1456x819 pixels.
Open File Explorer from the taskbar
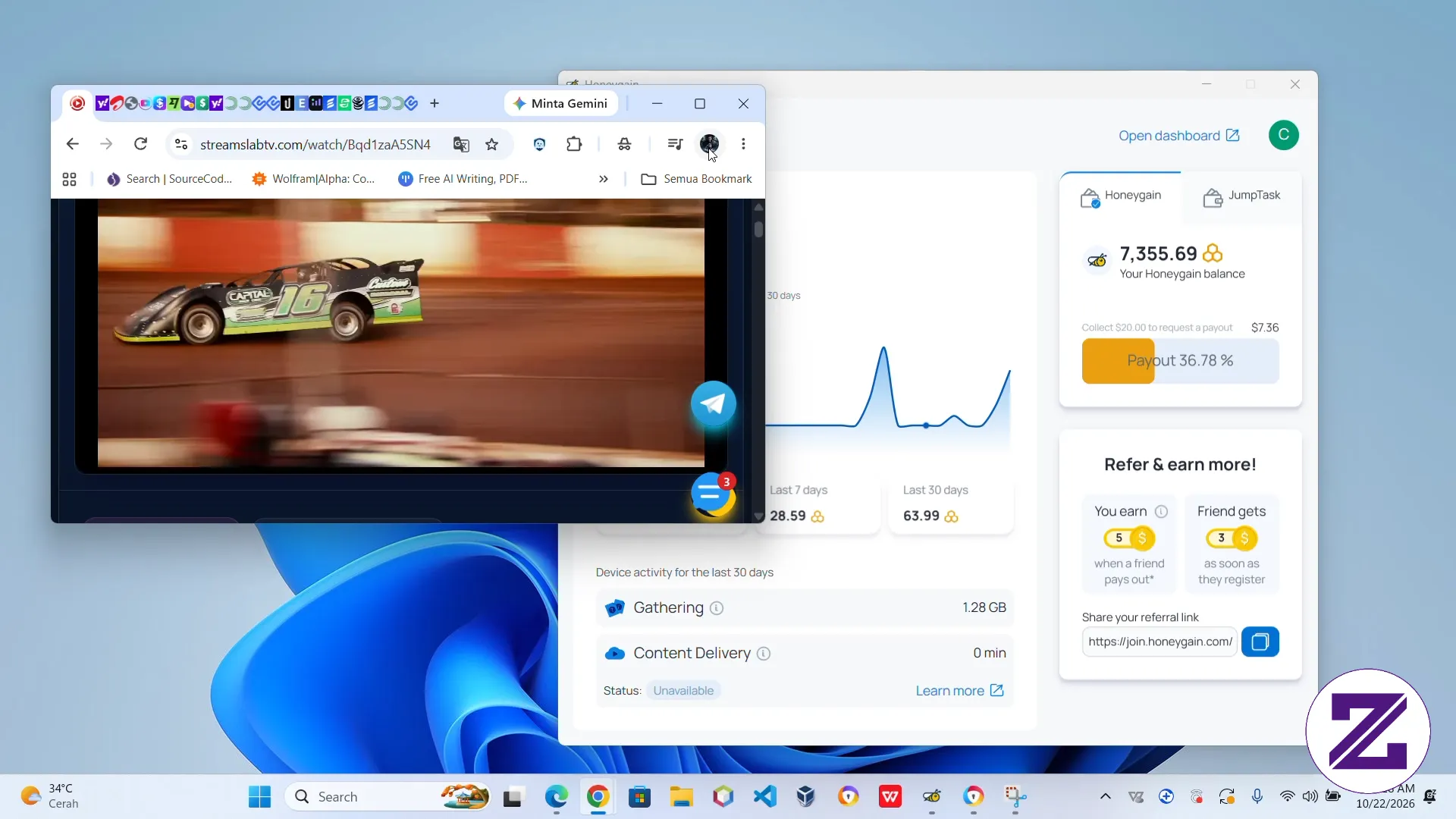click(681, 797)
